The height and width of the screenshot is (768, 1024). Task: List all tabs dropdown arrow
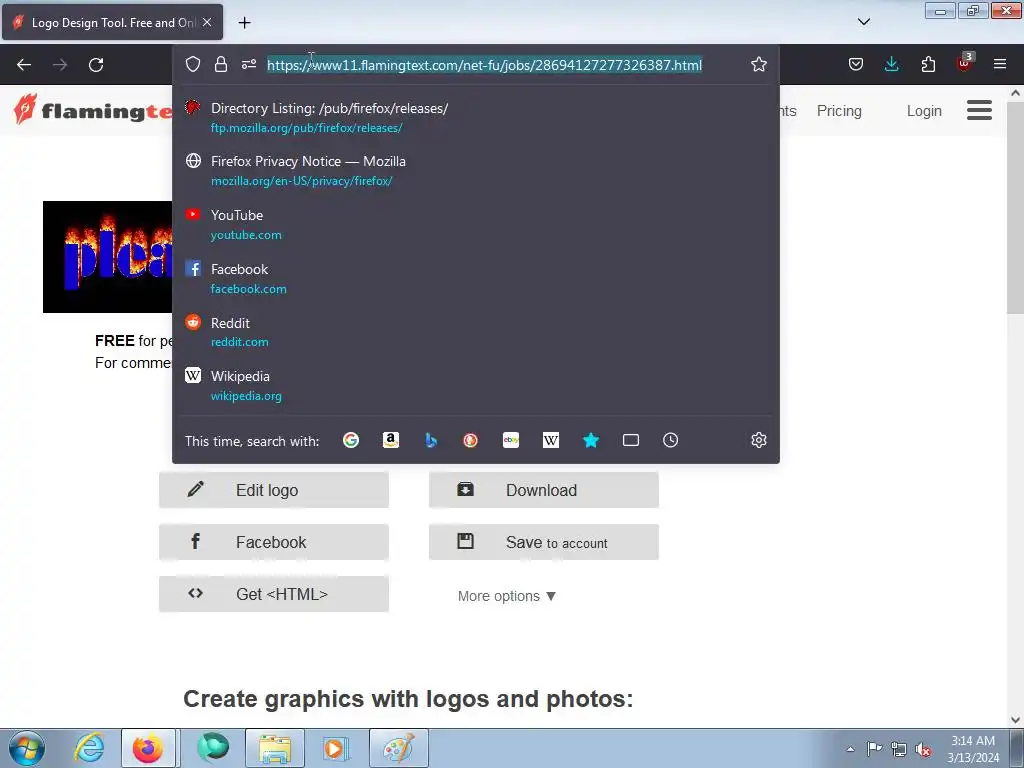[x=863, y=22]
